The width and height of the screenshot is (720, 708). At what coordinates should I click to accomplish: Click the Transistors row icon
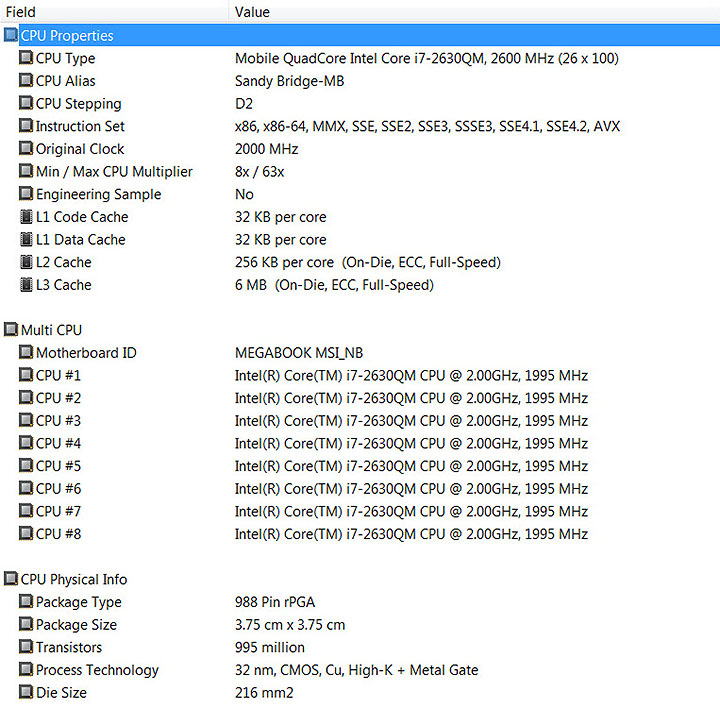coord(26,647)
